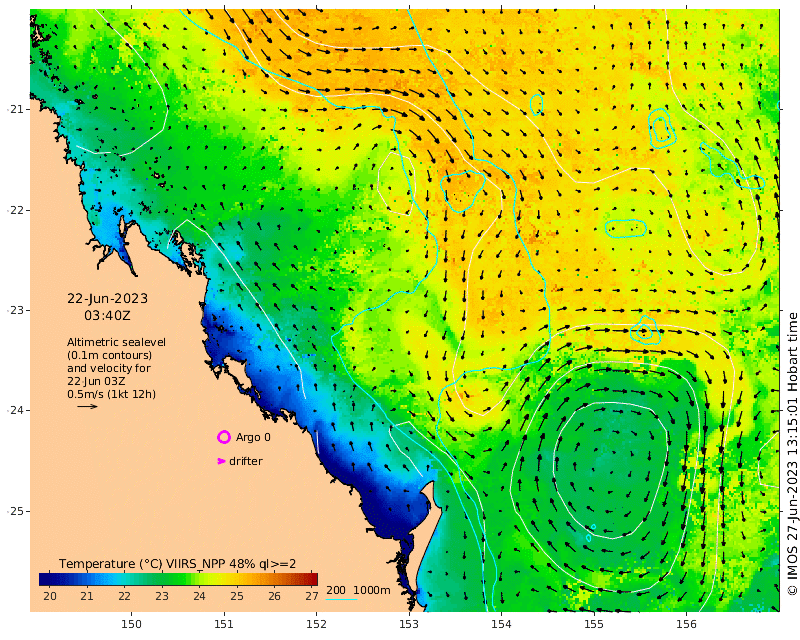Image resolution: width=800 pixels, height=640 pixels.
Task: Click latitude axis label -22
Action: [x=14, y=210]
